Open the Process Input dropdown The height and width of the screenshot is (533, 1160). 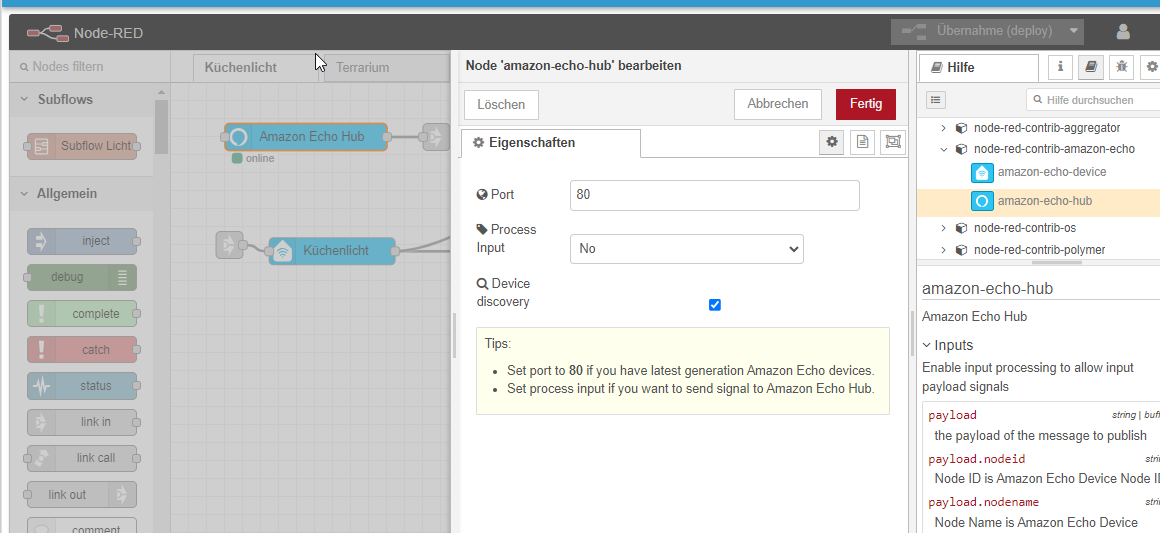[687, 249]
